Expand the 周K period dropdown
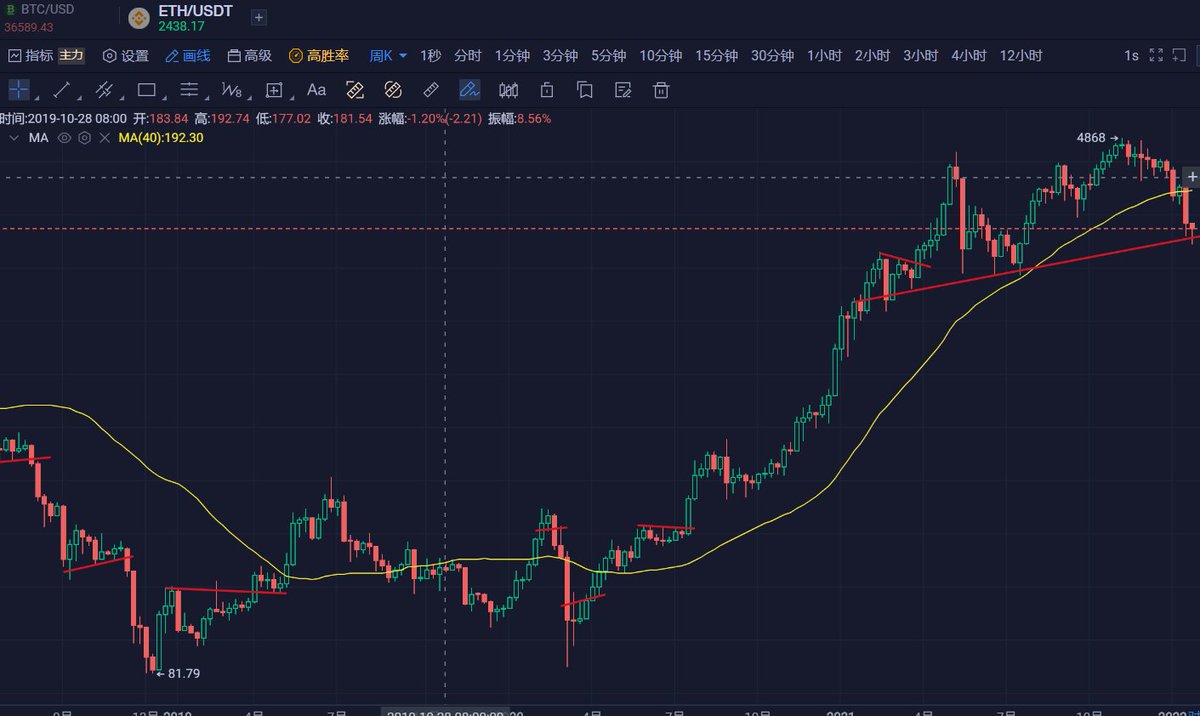Screen dimensions: 1200x716 [388, 56]
